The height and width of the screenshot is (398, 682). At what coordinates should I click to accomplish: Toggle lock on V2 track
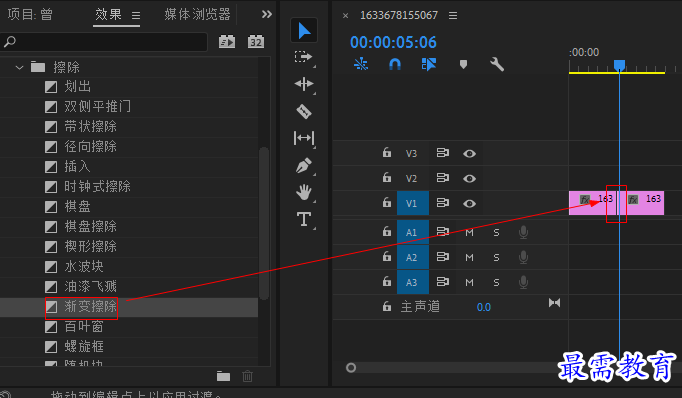pyautogui.click(x=387, y=177)
